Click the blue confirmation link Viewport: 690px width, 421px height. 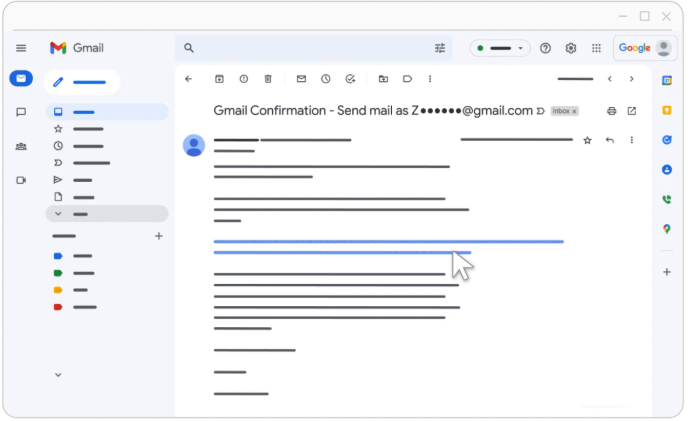[389, 247]
